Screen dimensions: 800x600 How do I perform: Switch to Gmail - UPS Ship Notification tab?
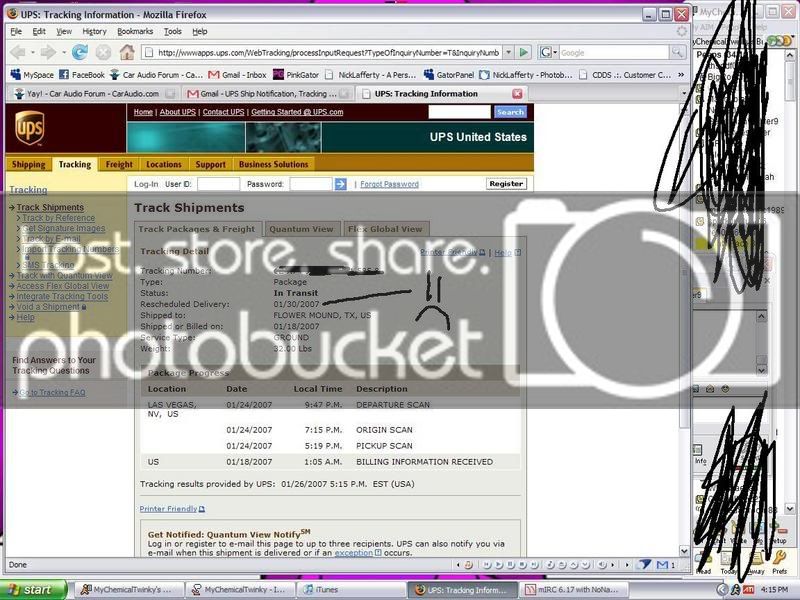[268, 94]
